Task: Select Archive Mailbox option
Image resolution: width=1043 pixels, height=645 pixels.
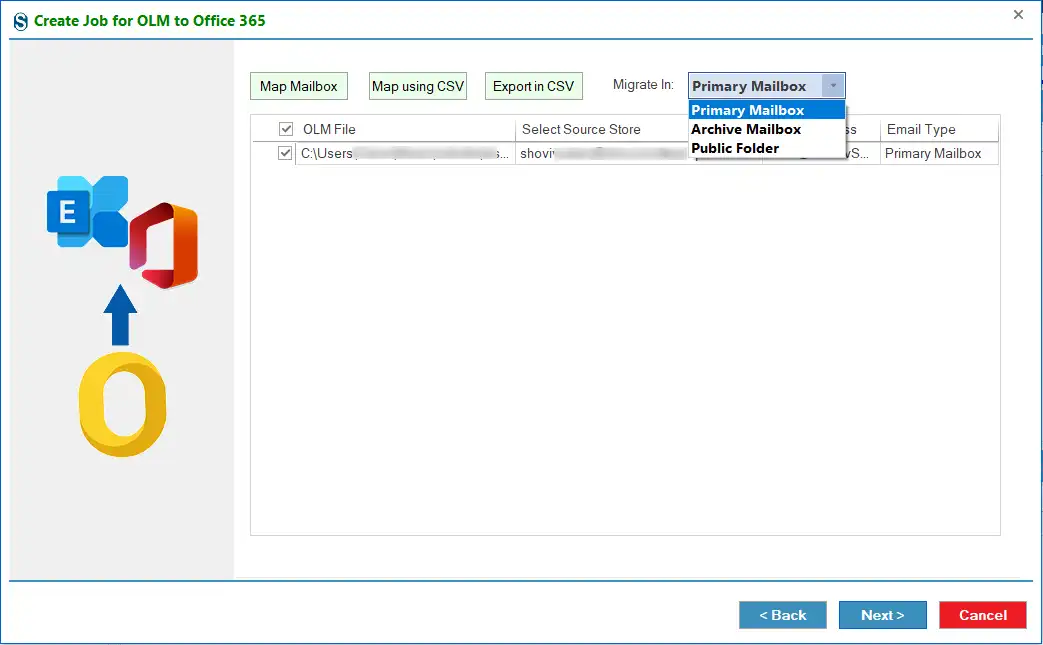Action: pos(766,129)
